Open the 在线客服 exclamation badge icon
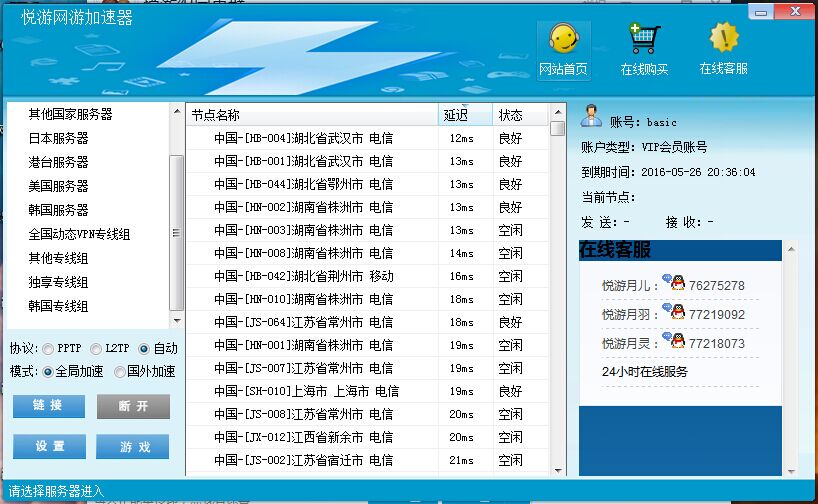Screen dimensions: 818x504 click(x=723, y=39)
